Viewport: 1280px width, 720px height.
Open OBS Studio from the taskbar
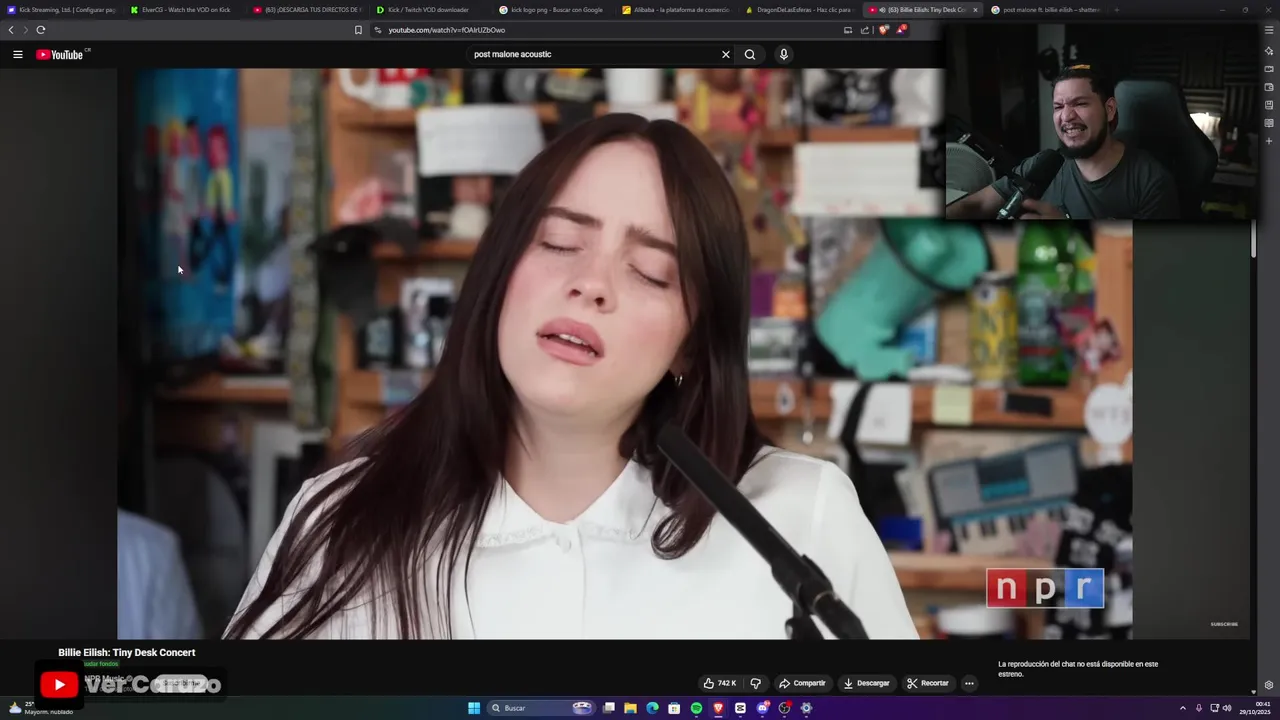coord(785,708)
